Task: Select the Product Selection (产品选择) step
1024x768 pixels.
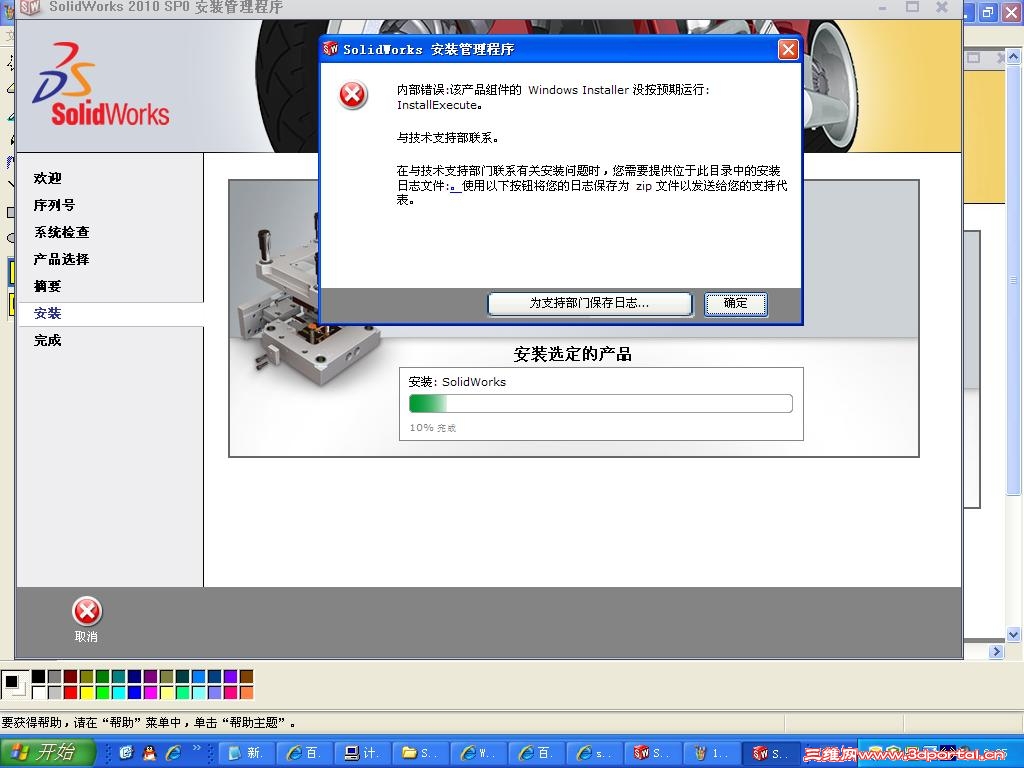Action: coord(61,259)
